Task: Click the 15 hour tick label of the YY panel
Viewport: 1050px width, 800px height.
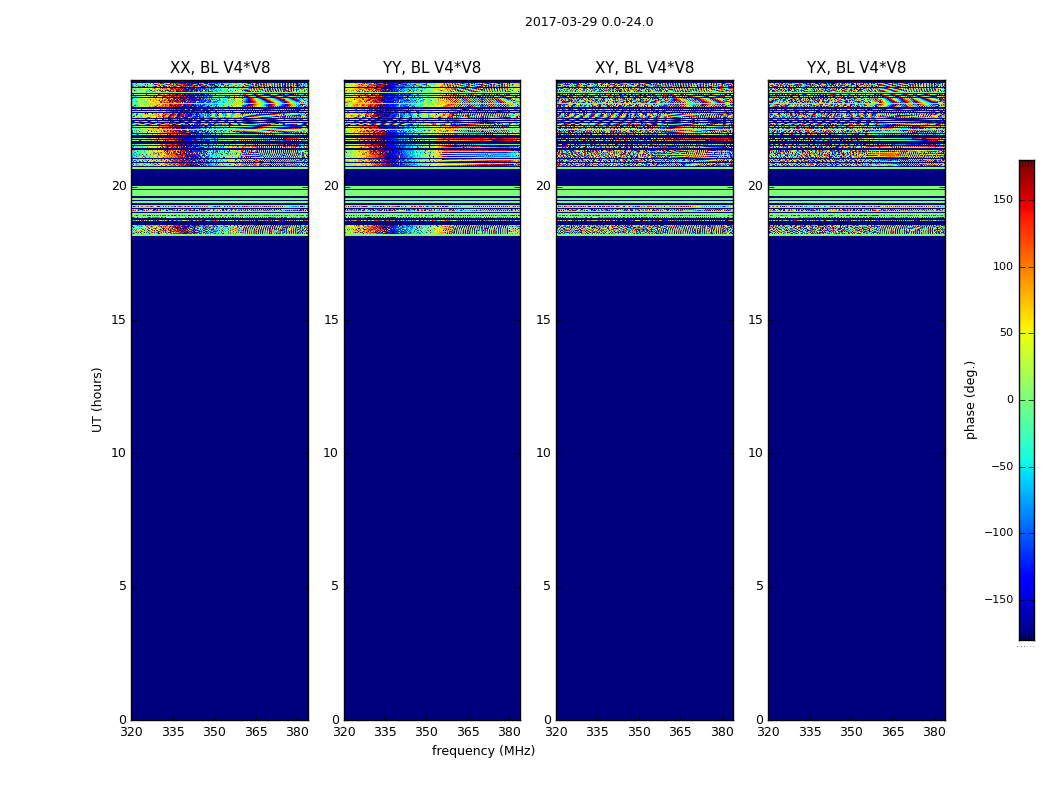Action: [x=331, y=320]
